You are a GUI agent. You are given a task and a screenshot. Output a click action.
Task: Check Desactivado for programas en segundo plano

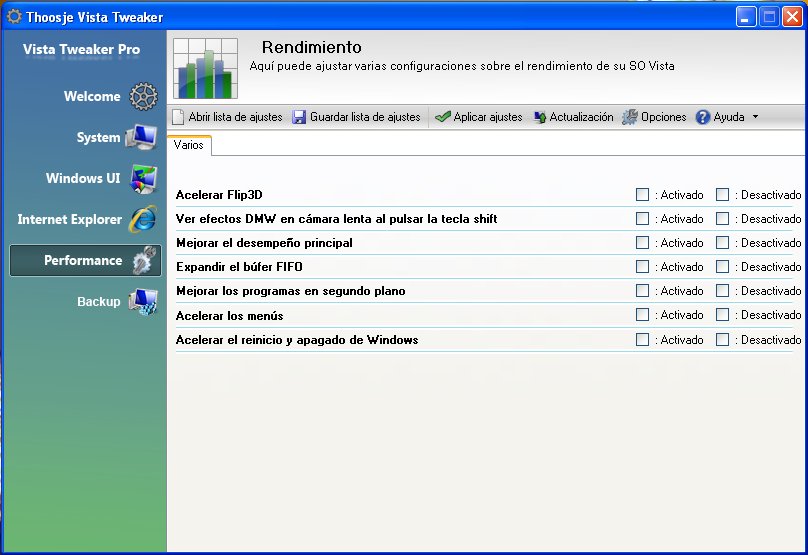[x=722, y=291]
